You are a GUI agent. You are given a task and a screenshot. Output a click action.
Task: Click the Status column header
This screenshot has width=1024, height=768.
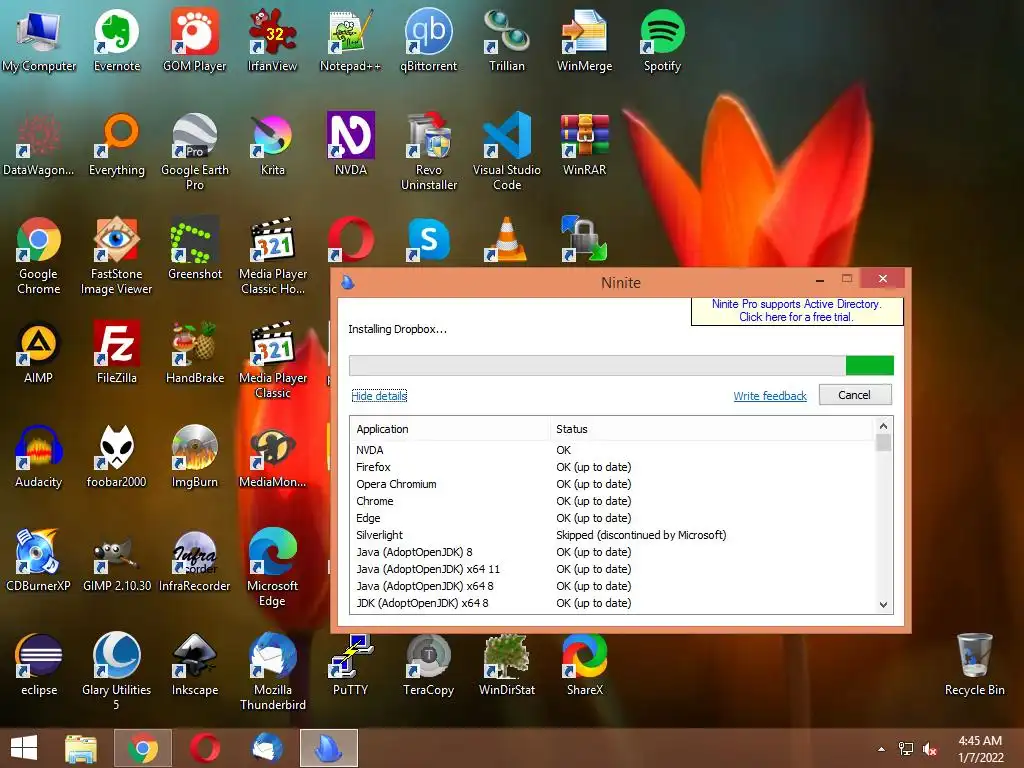coord(711,429)
